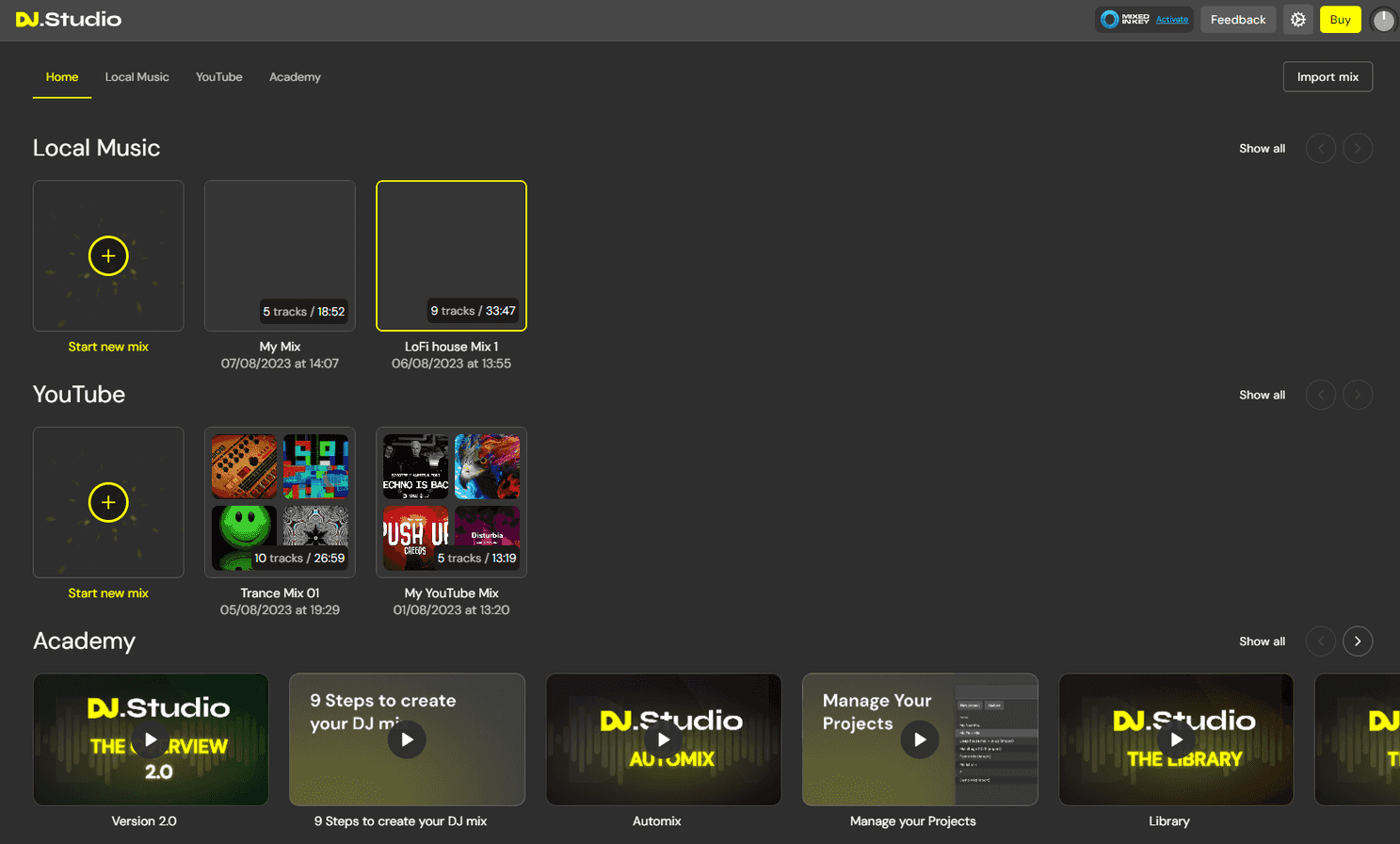Show all Academy videos

[x=1262, y=641]
